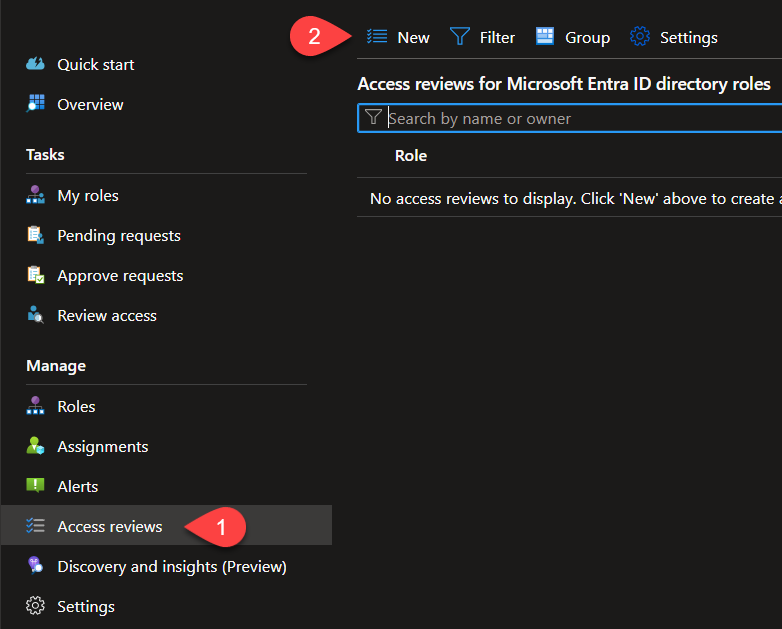782x629 pixels.
Task: Click the Approve requests checkmark icon
Action: pos(35,275)
